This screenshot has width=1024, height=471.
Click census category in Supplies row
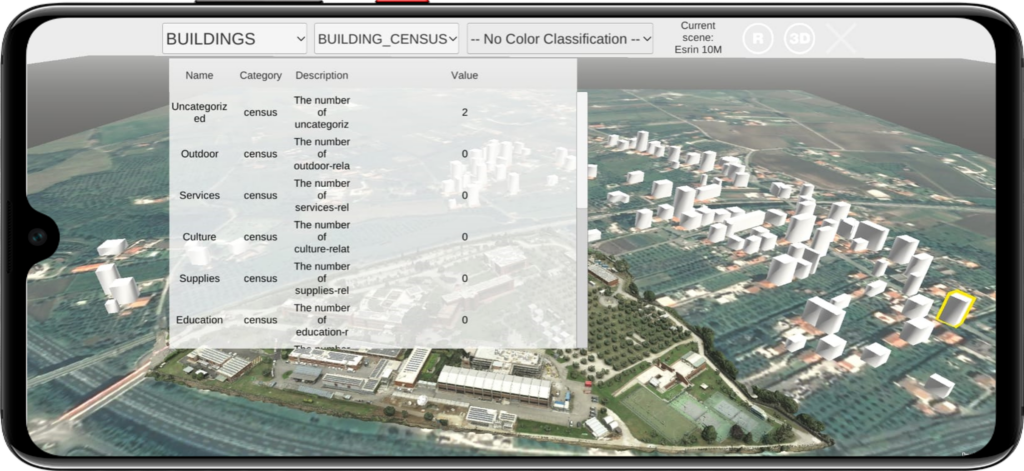point(261,278)
